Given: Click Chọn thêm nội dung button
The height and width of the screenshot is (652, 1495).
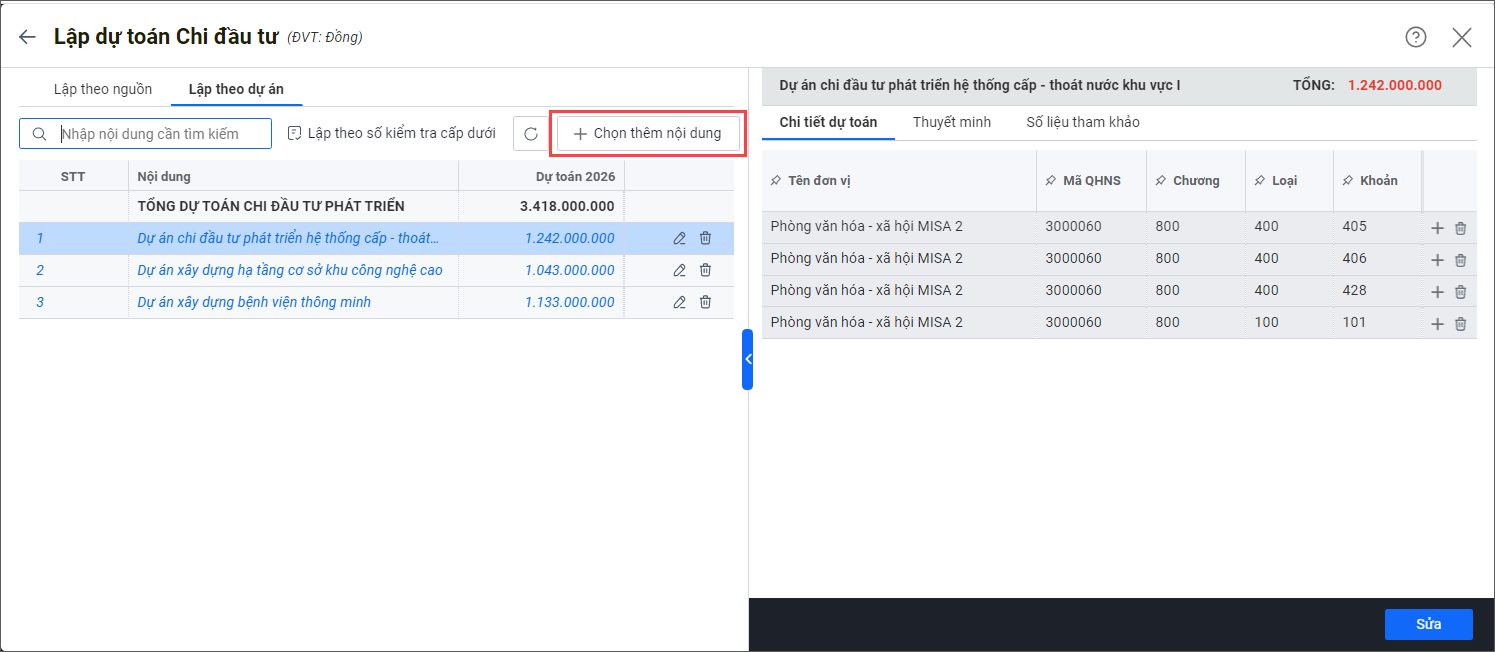Looking at the screenshot, I should 647,133.
